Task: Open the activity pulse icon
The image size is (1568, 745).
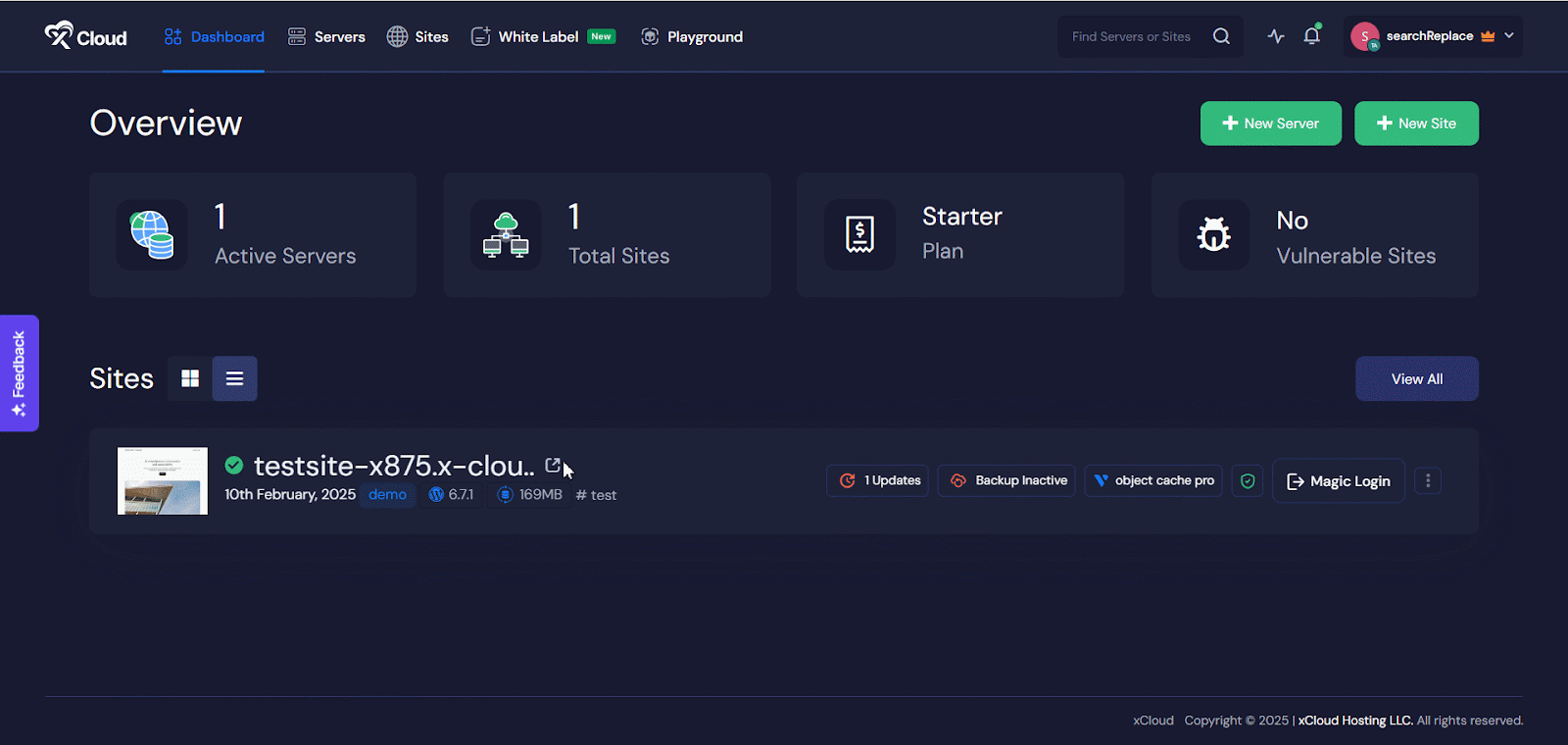Action: coord(1275,36)
